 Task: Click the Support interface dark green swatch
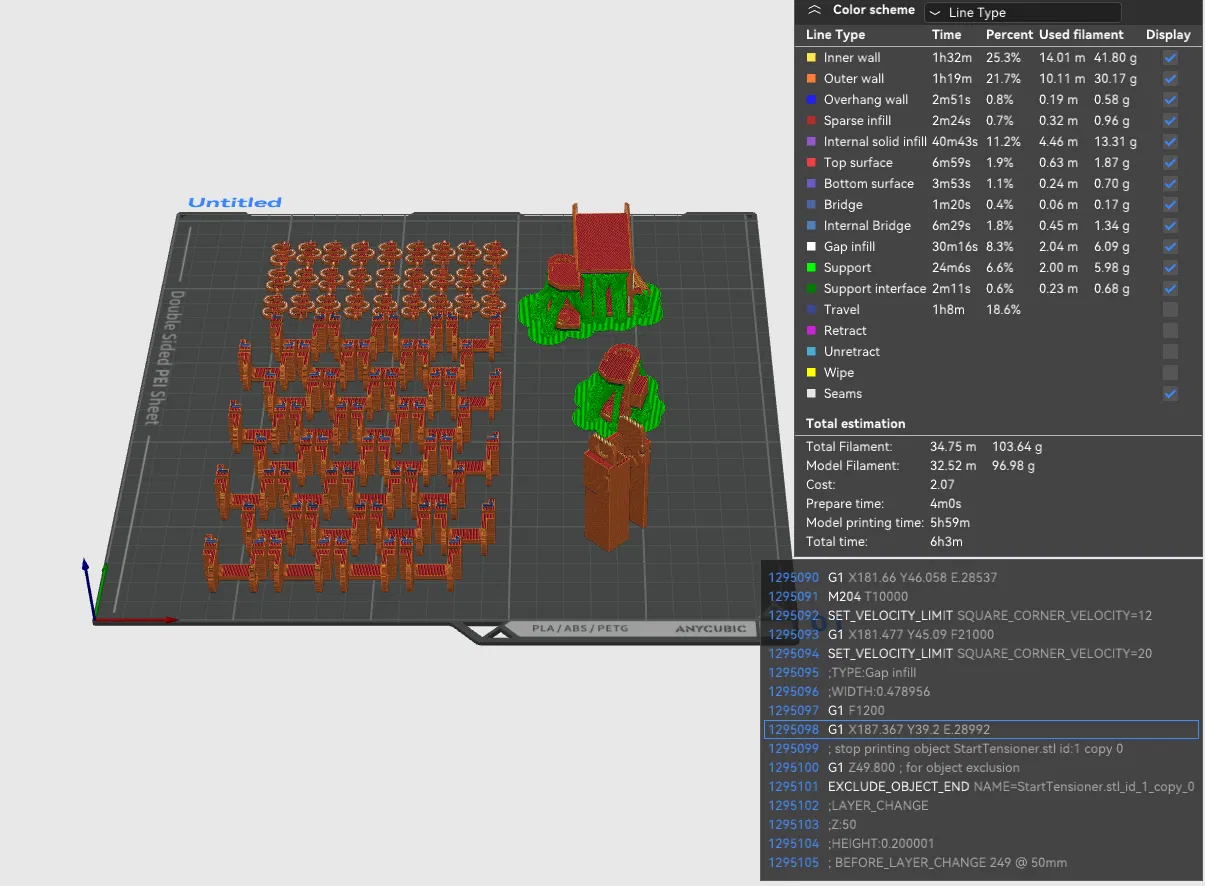[x=812, y=289]
